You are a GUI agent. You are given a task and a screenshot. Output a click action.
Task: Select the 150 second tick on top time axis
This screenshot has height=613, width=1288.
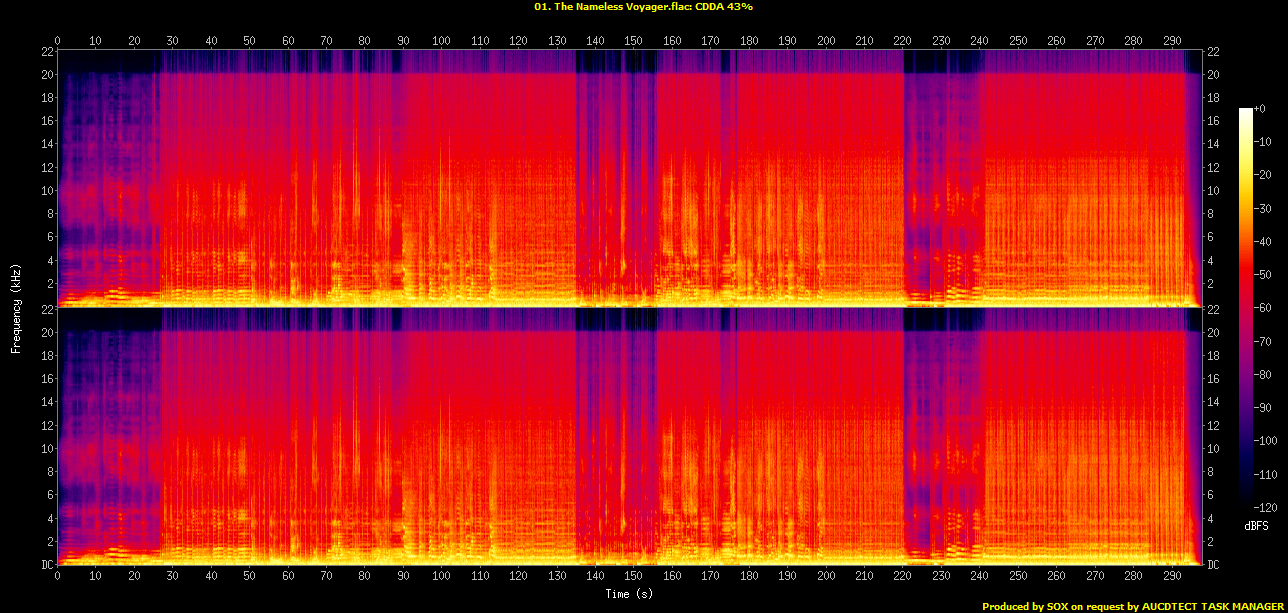tap(633, 41)
